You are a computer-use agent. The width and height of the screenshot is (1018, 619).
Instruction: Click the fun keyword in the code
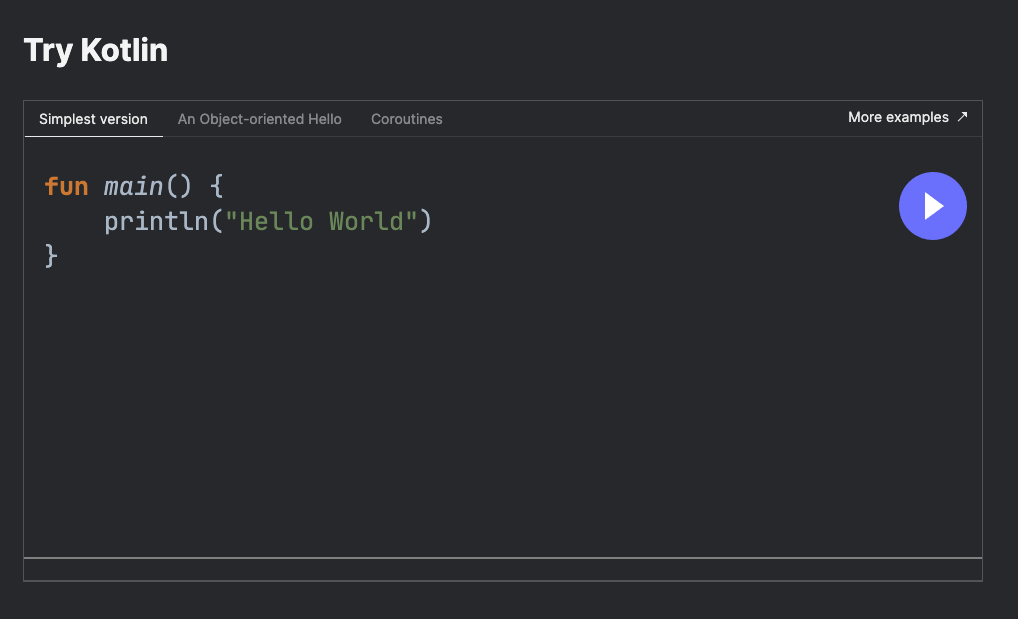(x=66, y=186)
